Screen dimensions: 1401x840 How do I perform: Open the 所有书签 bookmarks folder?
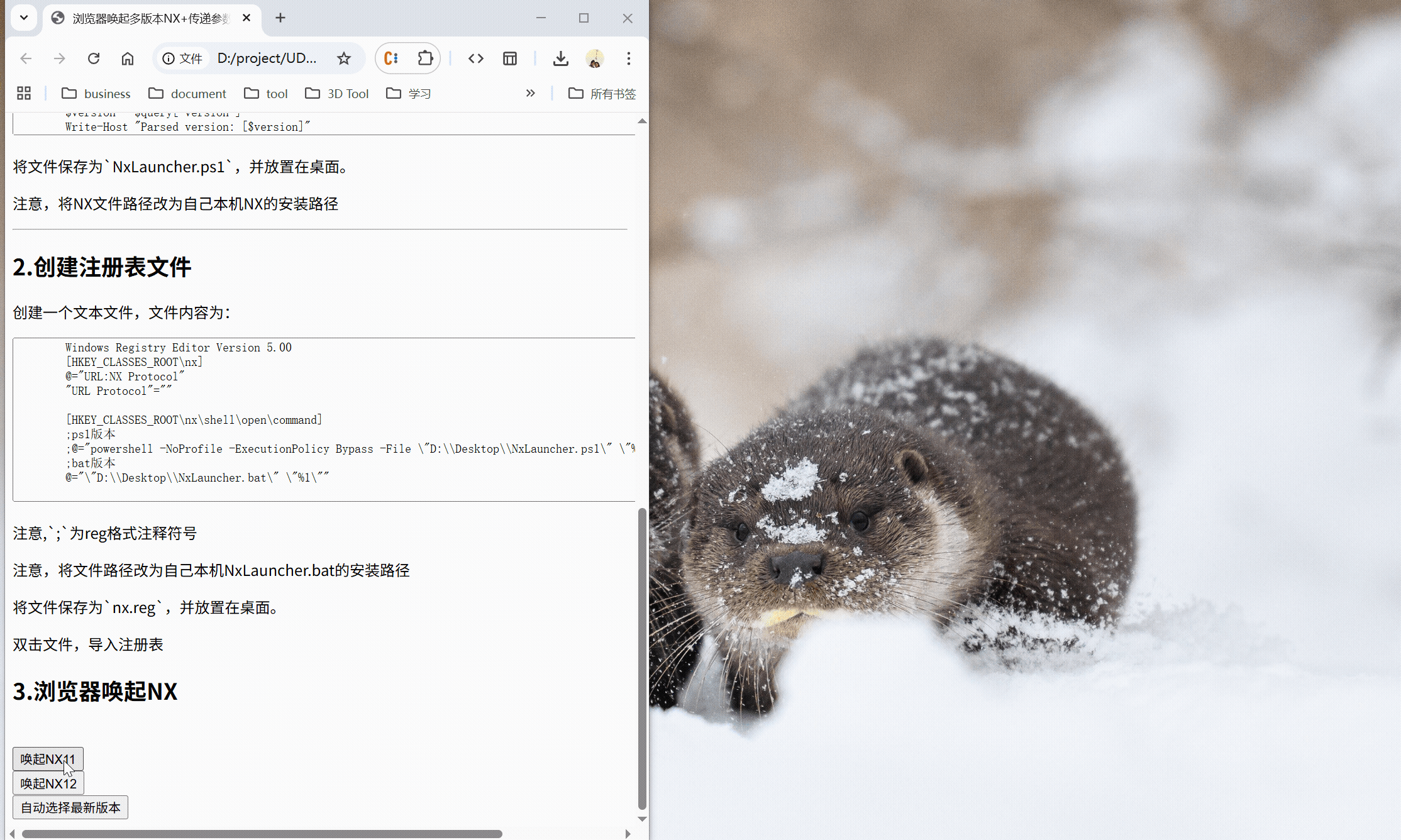[x=602, y=93]
